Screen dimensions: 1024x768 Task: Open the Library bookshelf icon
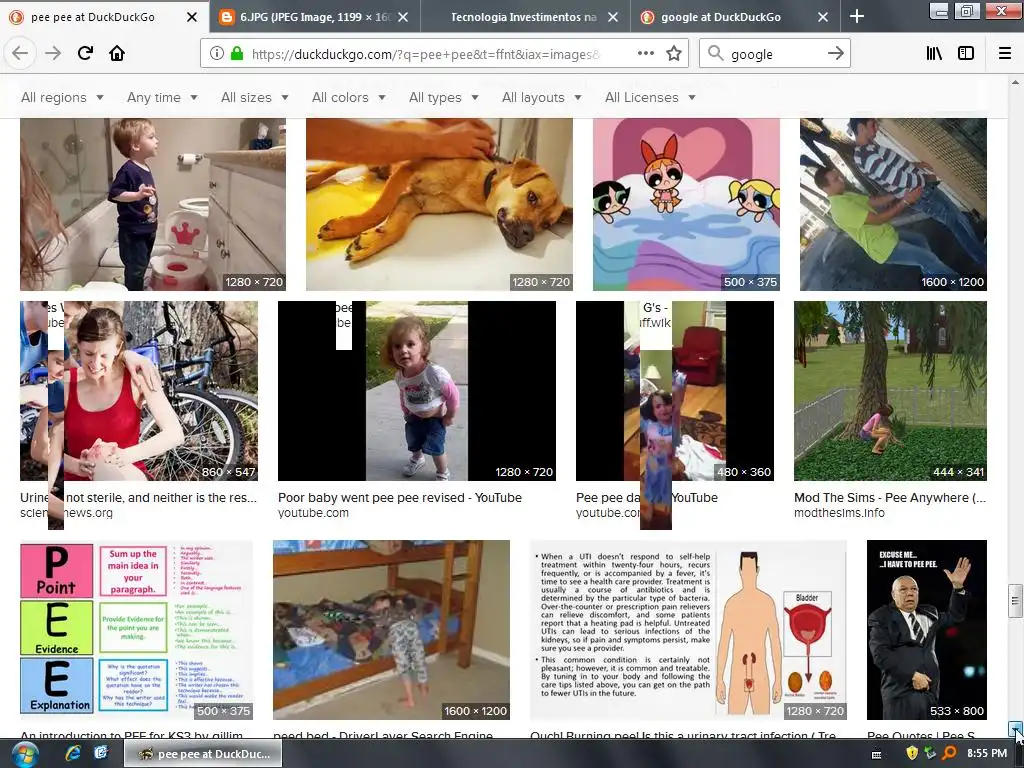(935, 54)
